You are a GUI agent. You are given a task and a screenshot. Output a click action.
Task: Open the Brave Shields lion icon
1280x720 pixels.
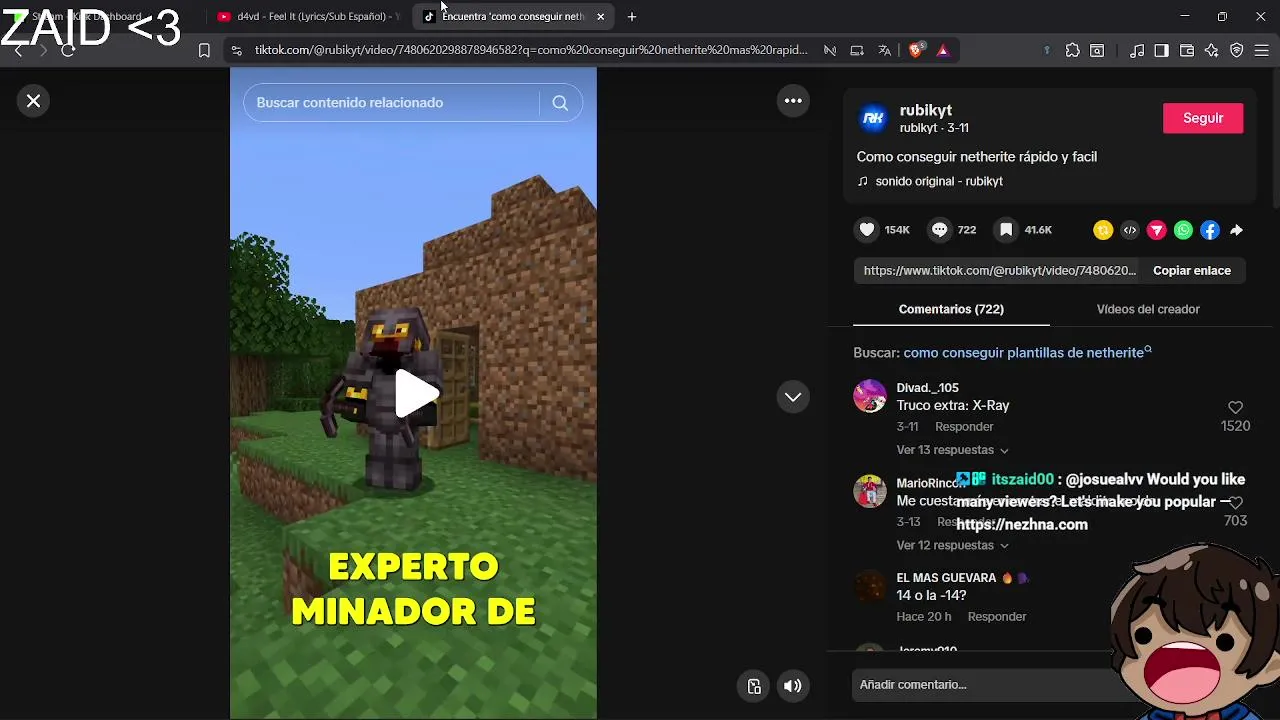pyautogui.click(x=915, y=50)
